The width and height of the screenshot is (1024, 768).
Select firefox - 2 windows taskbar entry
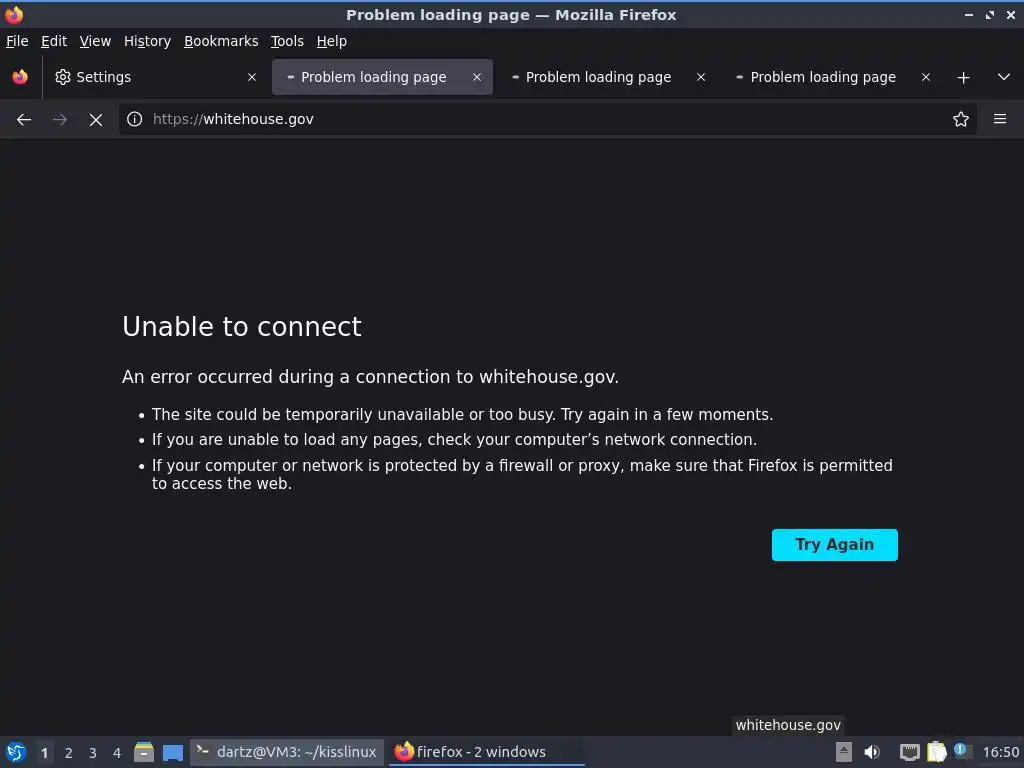(x=487, y=752)
